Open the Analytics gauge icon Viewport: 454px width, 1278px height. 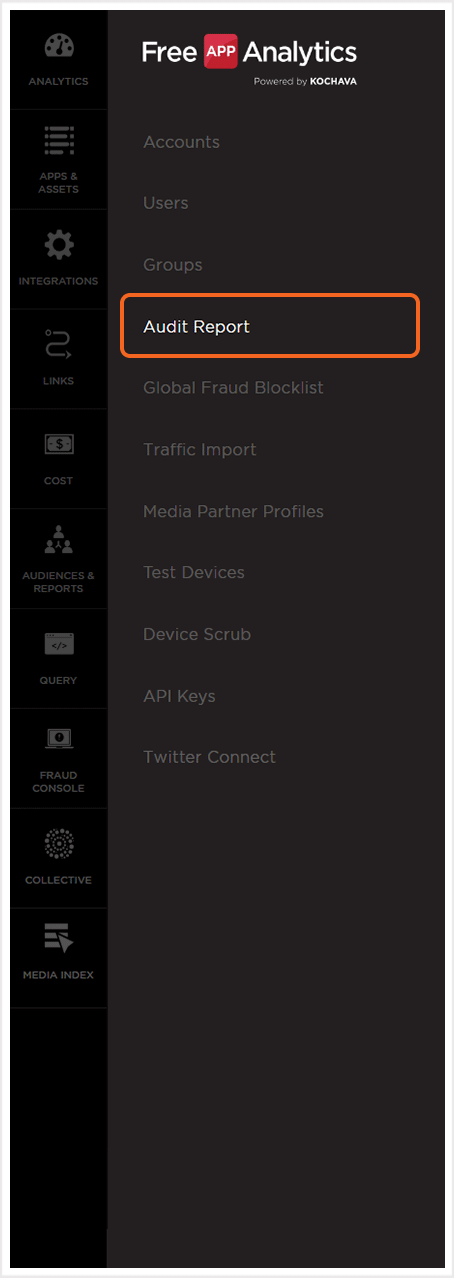click(58, 47)
